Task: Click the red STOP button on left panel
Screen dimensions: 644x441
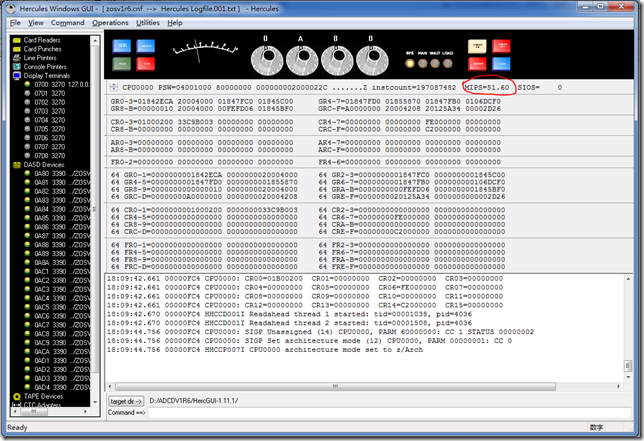Action: (145, 64)
